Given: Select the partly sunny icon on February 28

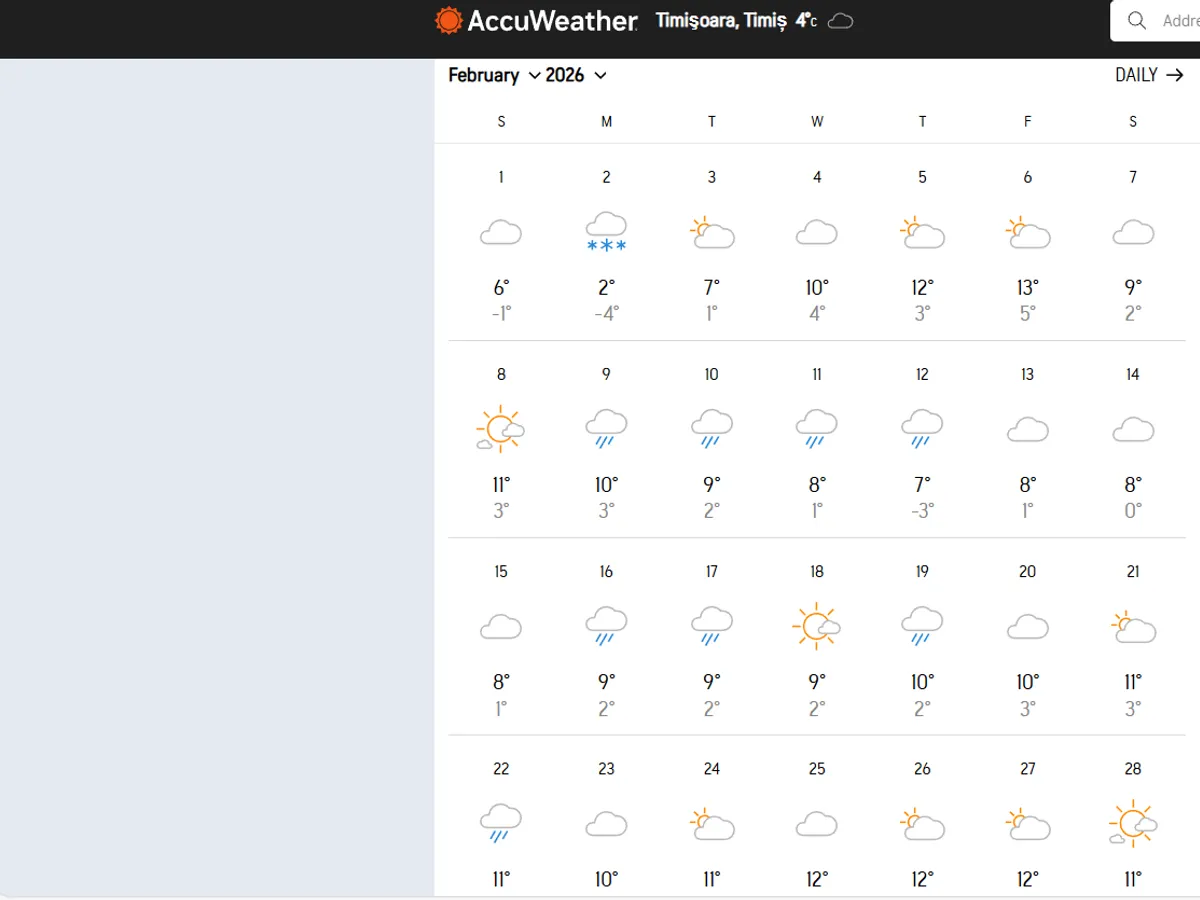Looking at the screenshot, I should (1132, 822).
